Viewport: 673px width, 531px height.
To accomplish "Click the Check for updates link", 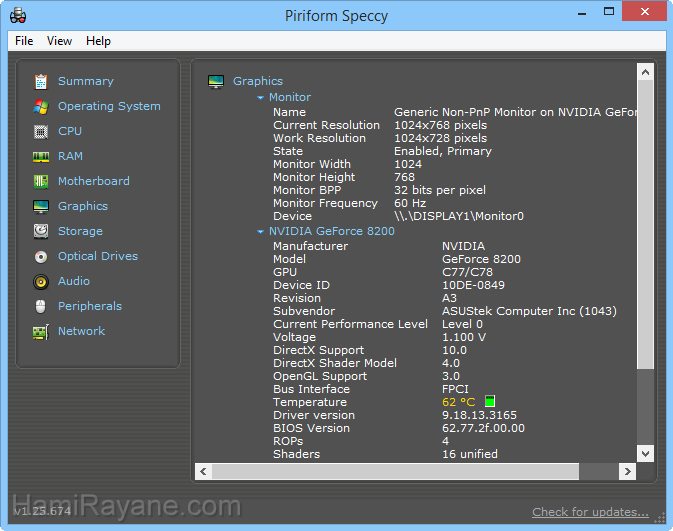I will pos(590,512).
